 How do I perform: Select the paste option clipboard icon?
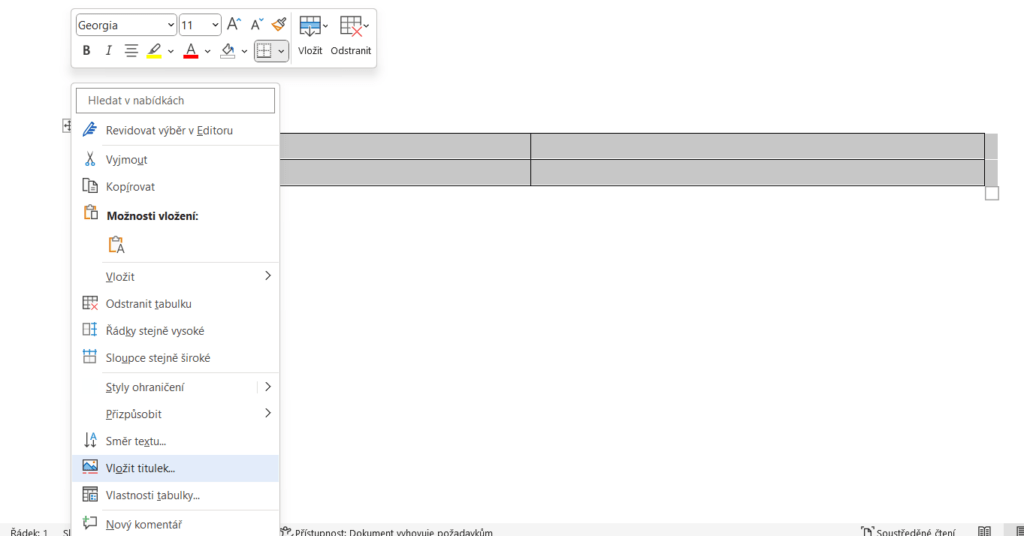point(117,245)
